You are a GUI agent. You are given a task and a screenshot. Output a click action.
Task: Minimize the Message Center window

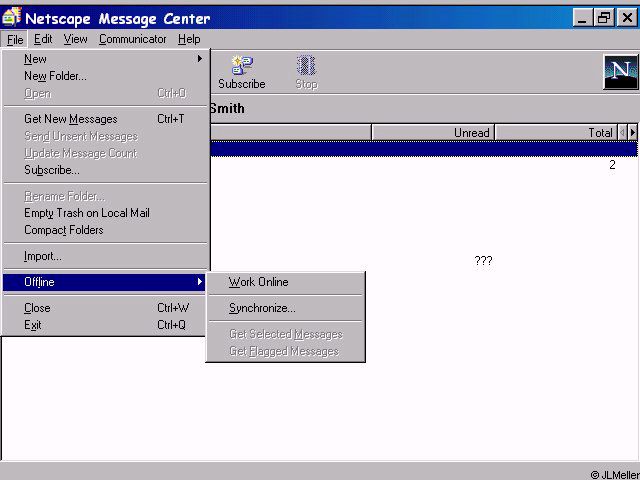tap(582, 18)
